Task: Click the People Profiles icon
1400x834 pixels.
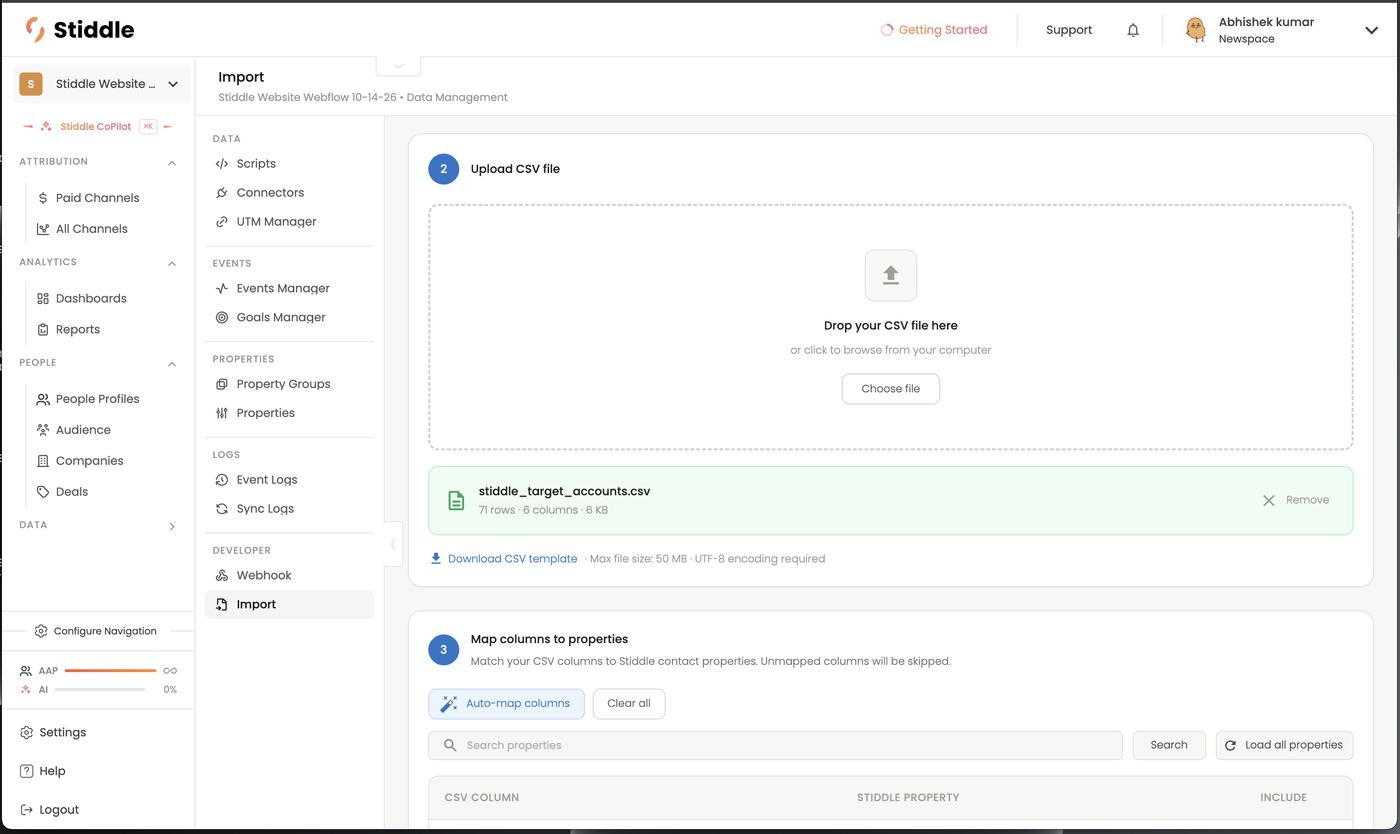Action: click(x=43, y=399)
